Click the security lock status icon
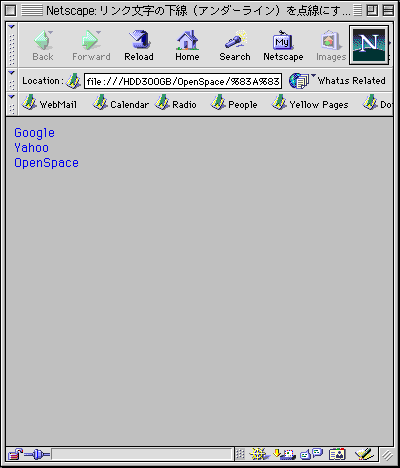Image resolution: width=400 pixels, height=468 pixels. tap(15, 454)
